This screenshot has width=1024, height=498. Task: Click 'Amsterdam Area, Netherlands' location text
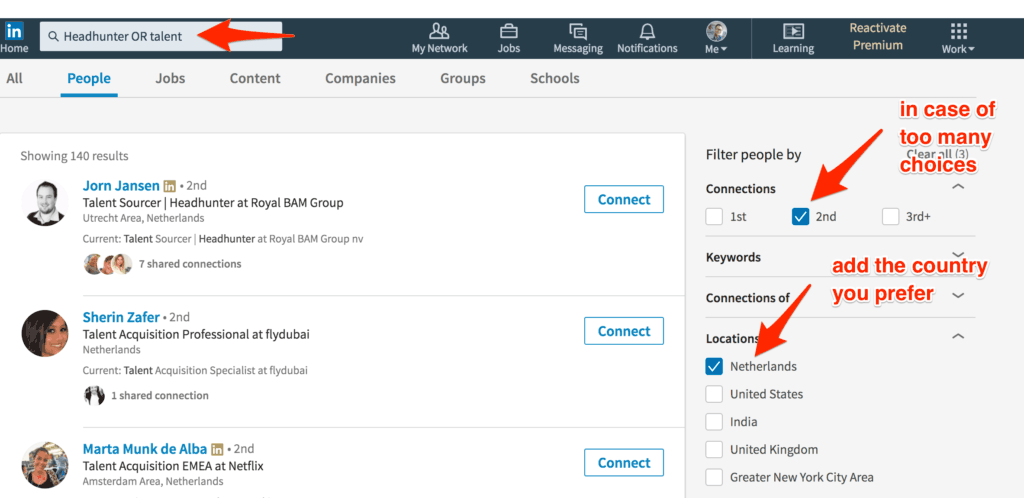(x=153, y=481)
